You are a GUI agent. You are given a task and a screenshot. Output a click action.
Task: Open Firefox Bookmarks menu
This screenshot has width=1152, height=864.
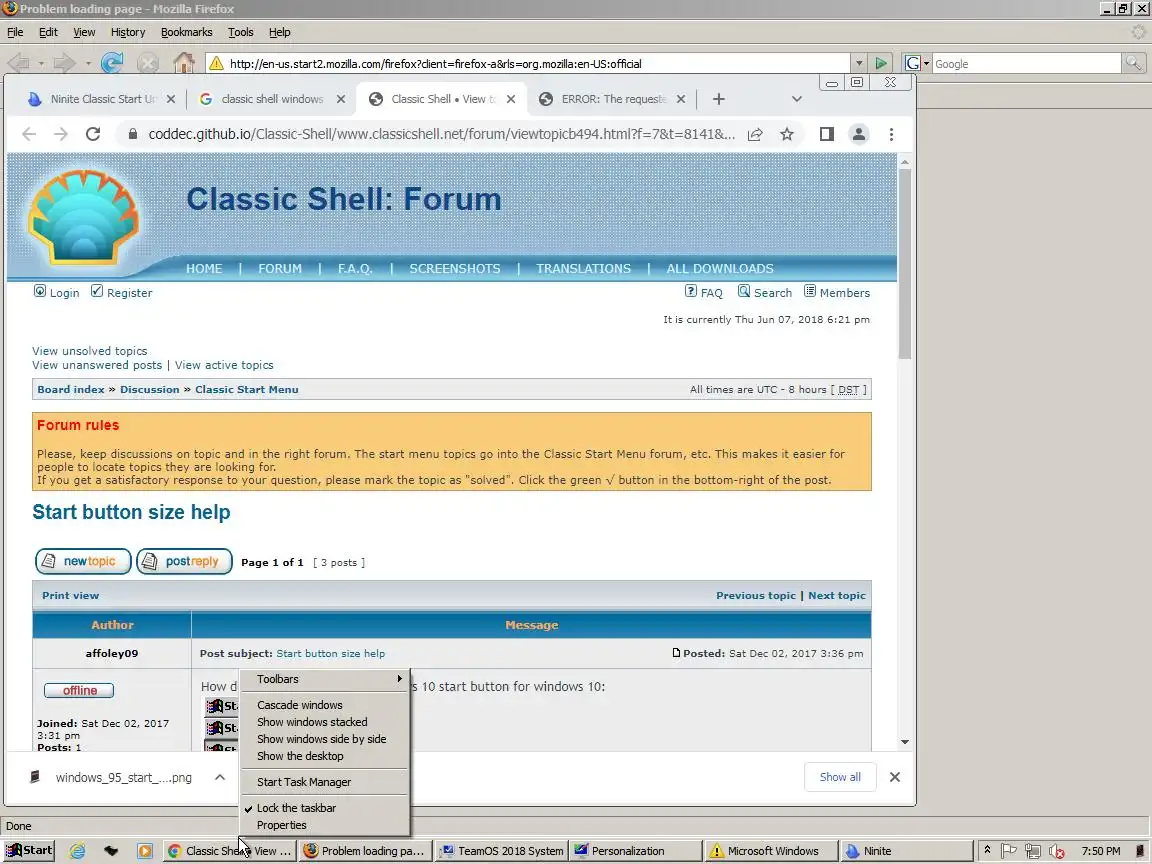187,32
